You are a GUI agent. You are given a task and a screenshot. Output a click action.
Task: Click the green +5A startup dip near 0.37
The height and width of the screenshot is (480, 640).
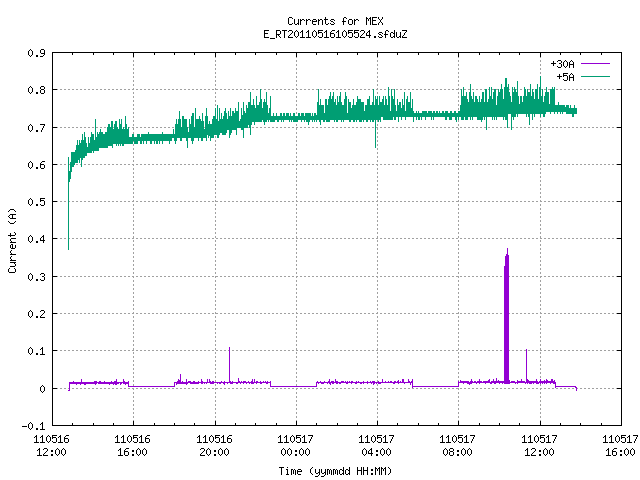68,216
